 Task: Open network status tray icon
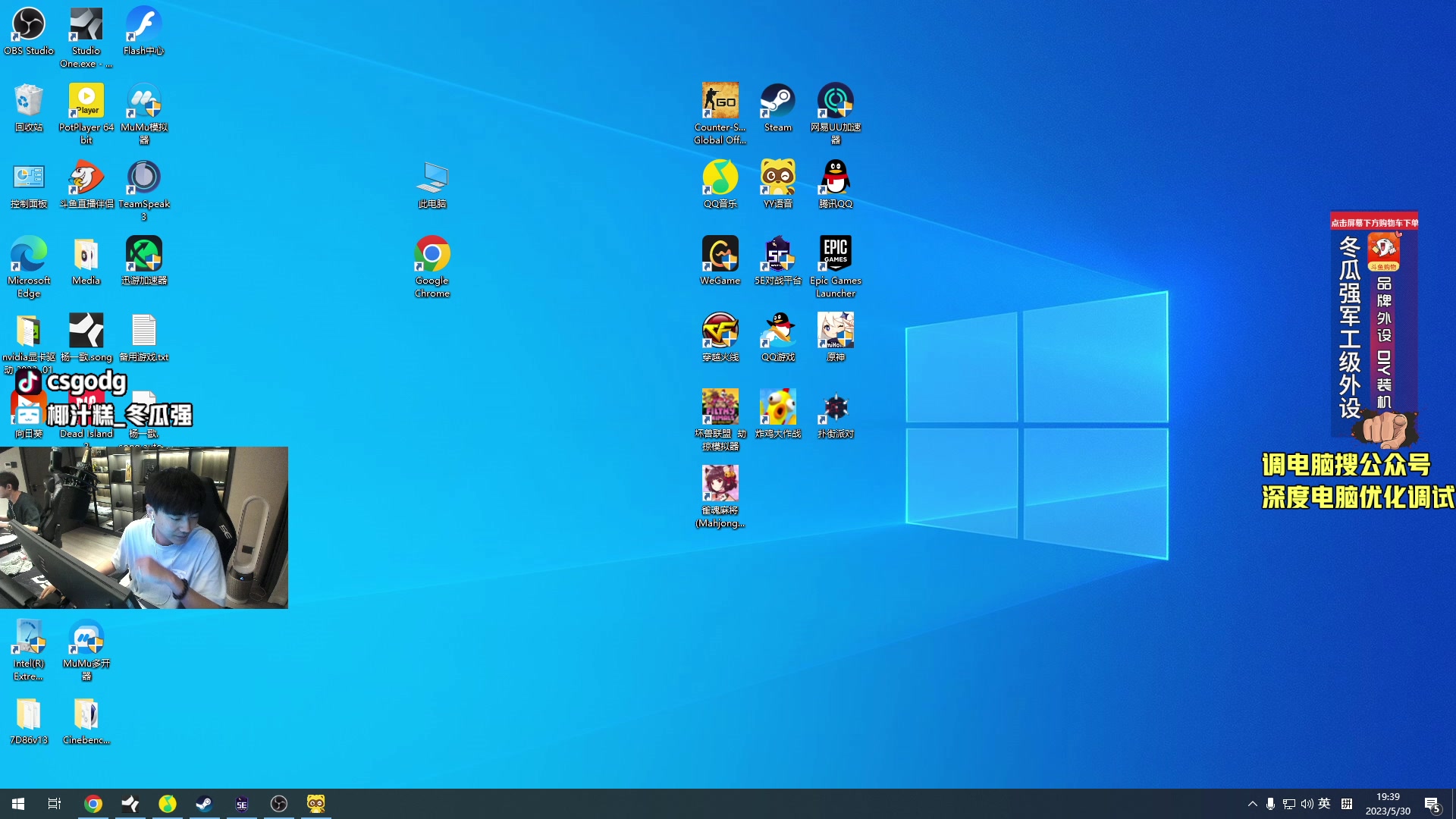tap(1289, 804)
